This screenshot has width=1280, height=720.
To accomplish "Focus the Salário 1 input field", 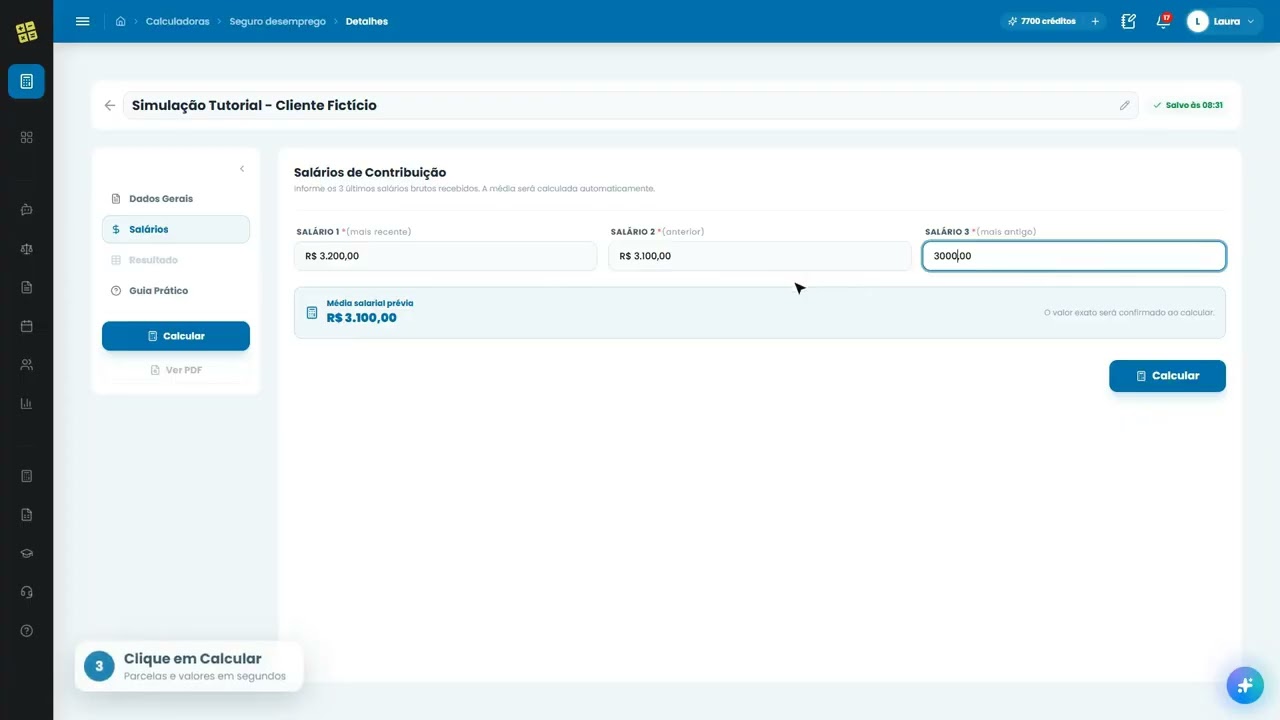I will click(445, 256).
